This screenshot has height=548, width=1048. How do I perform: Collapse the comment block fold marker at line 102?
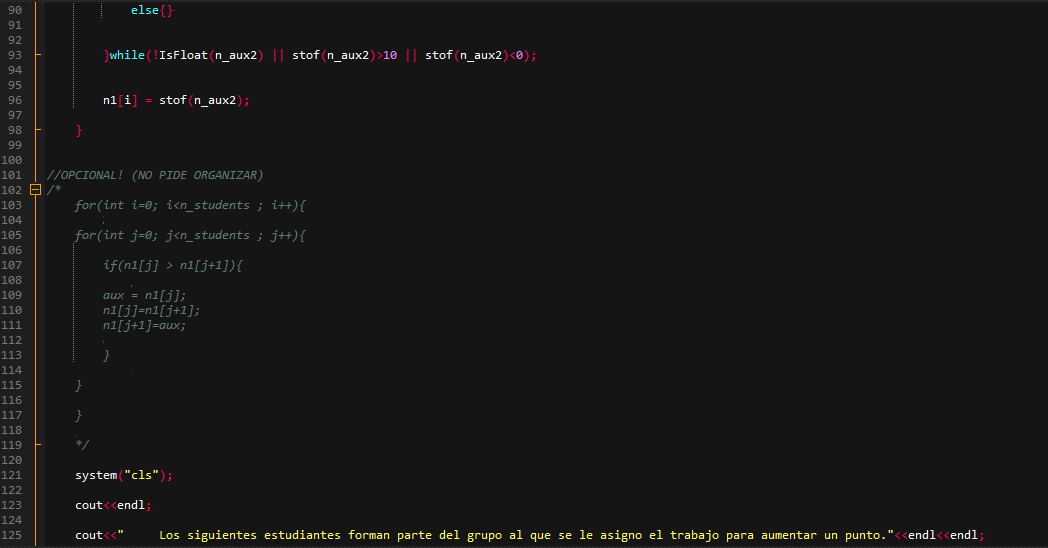click(x=35, y=190)
